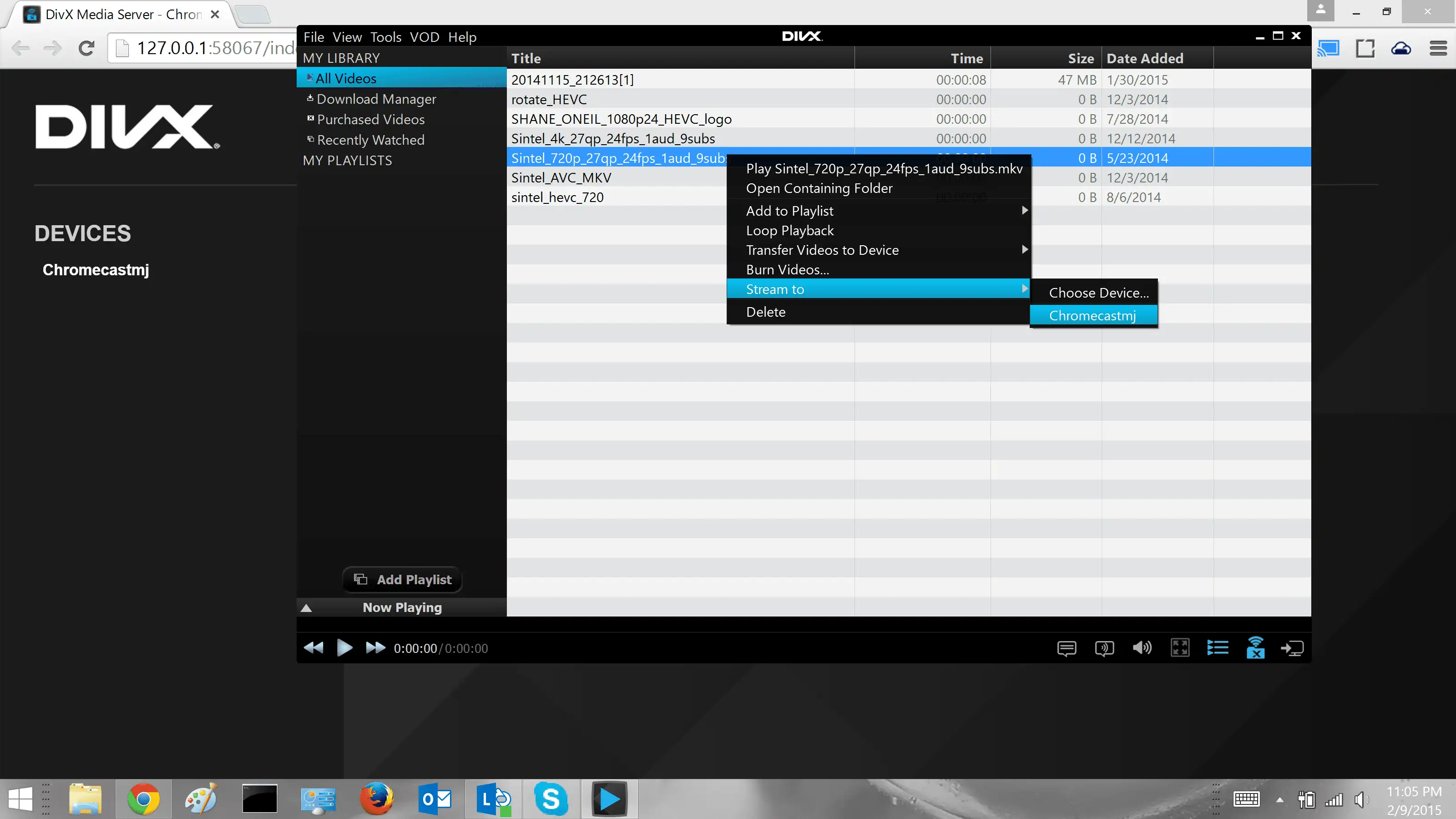Click the cast/stream to device icon

(1293, 648)
